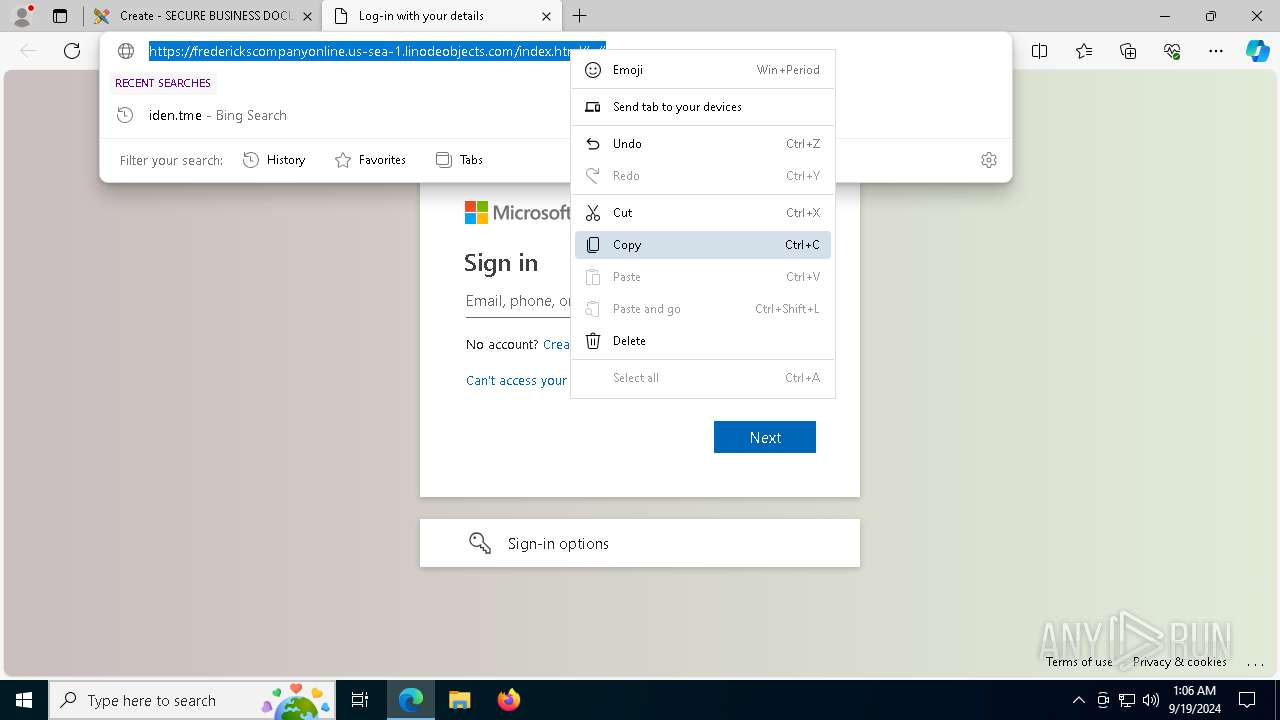Open the Edge profile icon
1280x720 pixels.
click(x=22, y=16)
